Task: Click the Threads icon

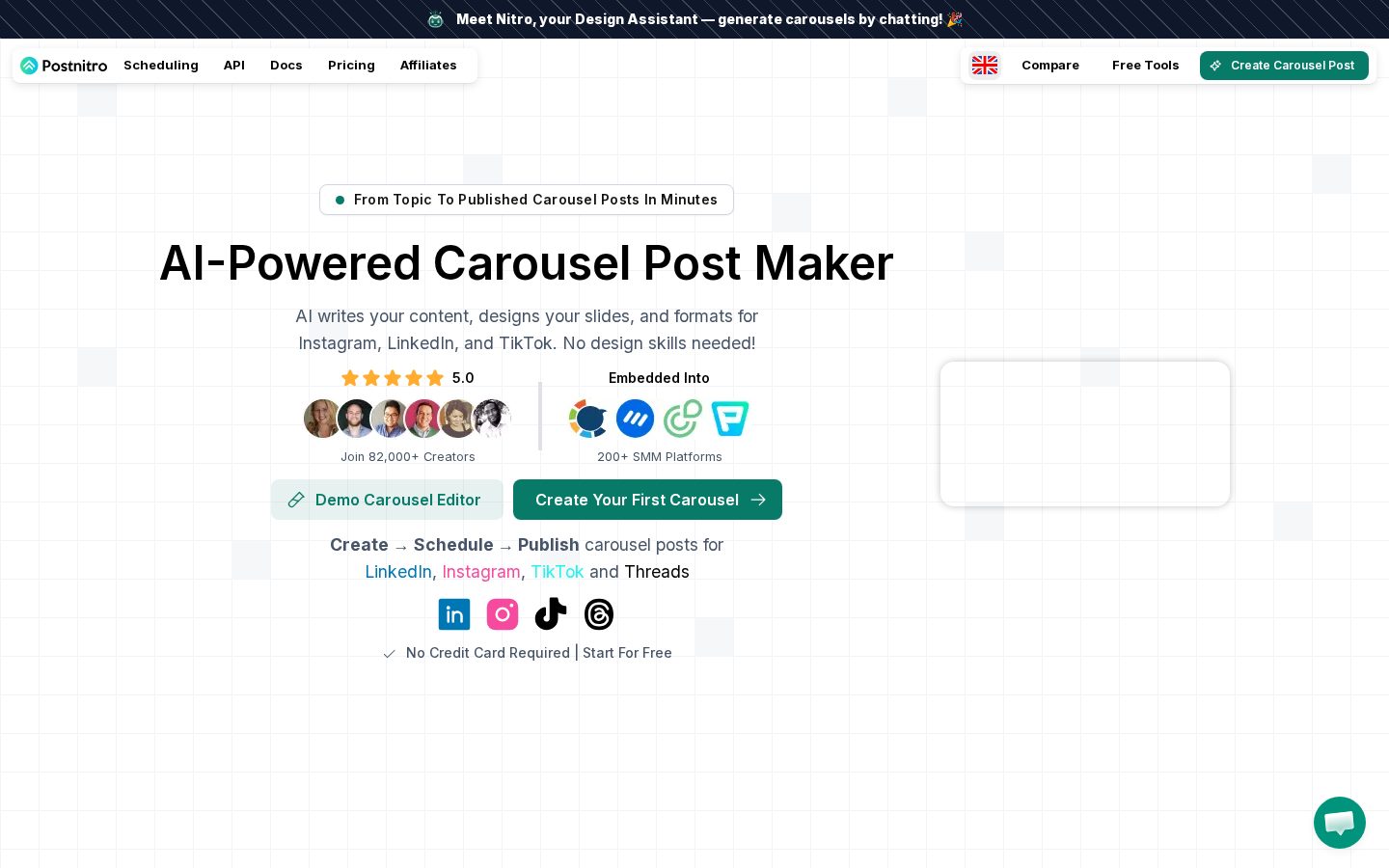Action: [x=599, y=614]
